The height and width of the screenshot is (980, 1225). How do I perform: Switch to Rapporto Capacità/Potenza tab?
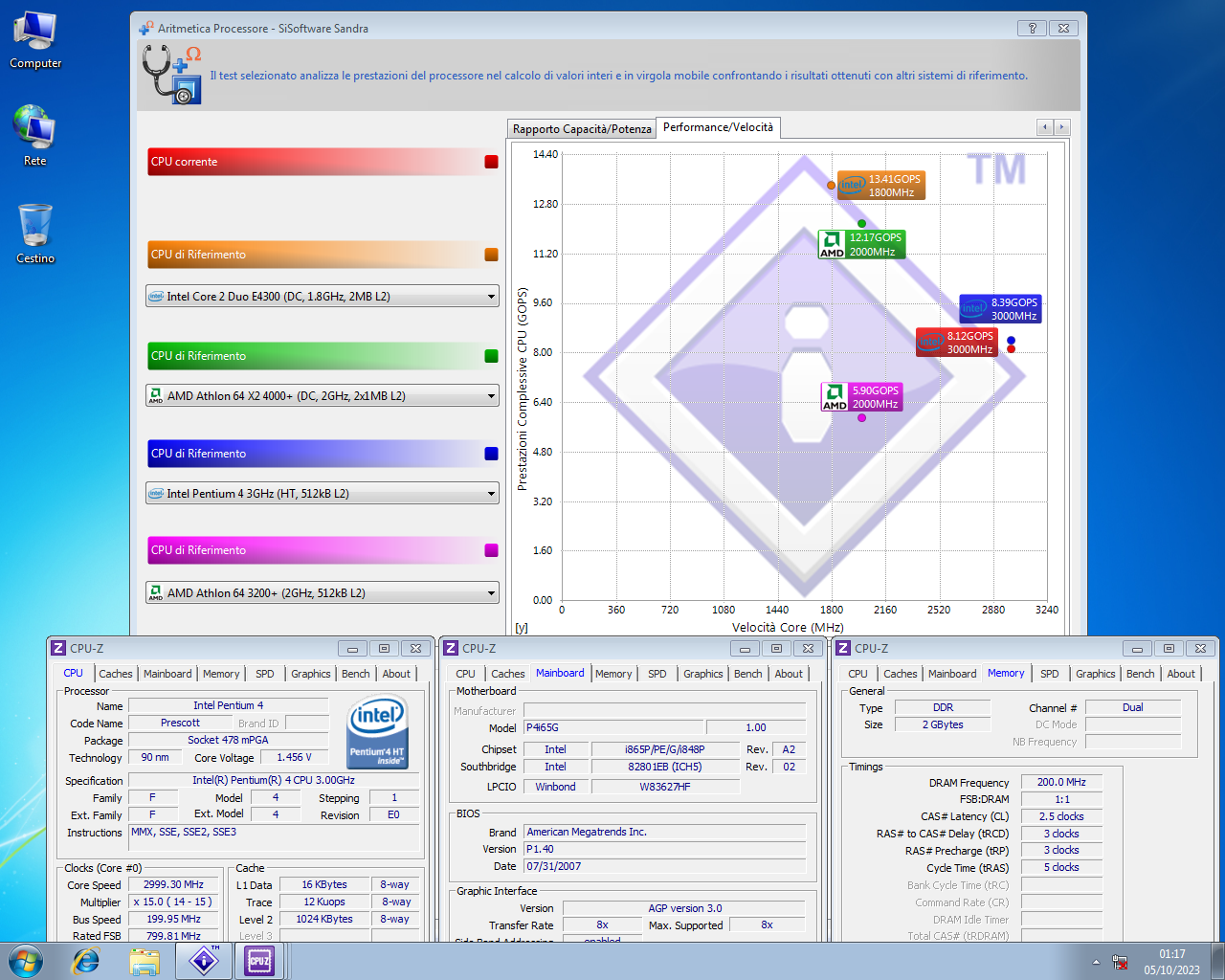[582, 129]
